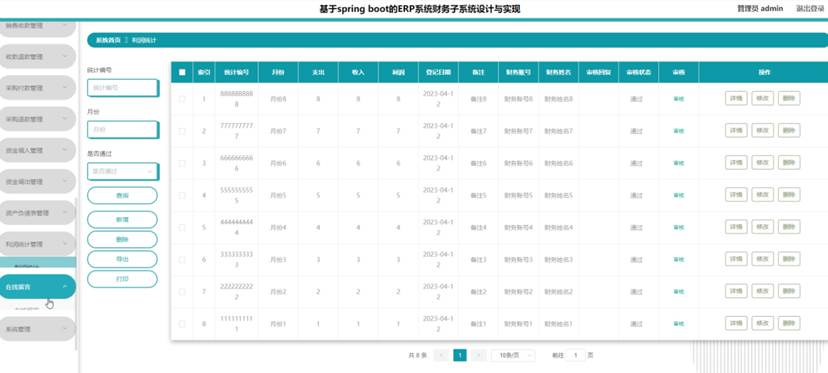Click the 审核状态 column header
This screenshot has width=828, height=373.
pos(638,72)
